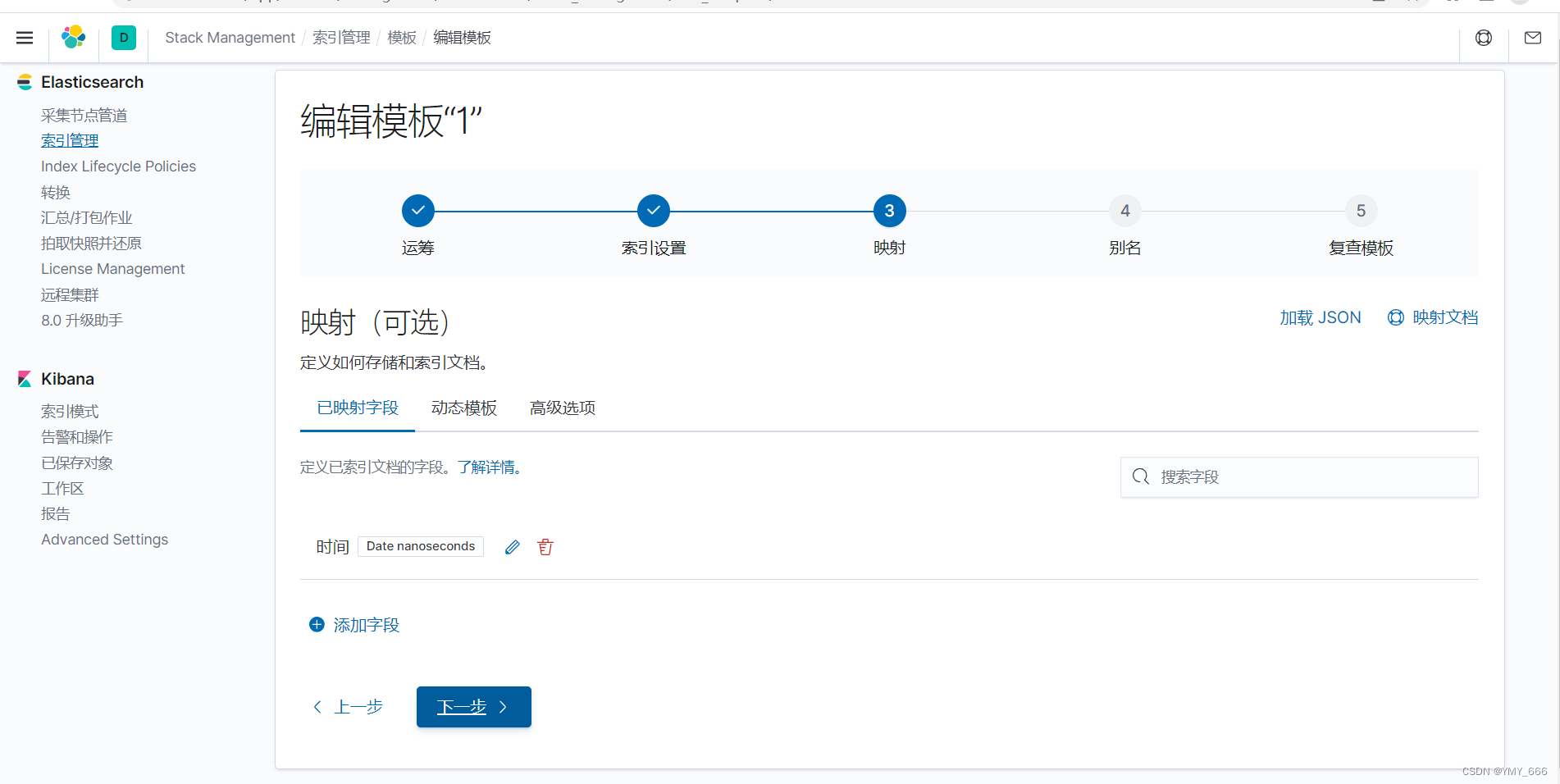
Task: Open the help lifebuoy icon in header
Action: point(1484,38)
